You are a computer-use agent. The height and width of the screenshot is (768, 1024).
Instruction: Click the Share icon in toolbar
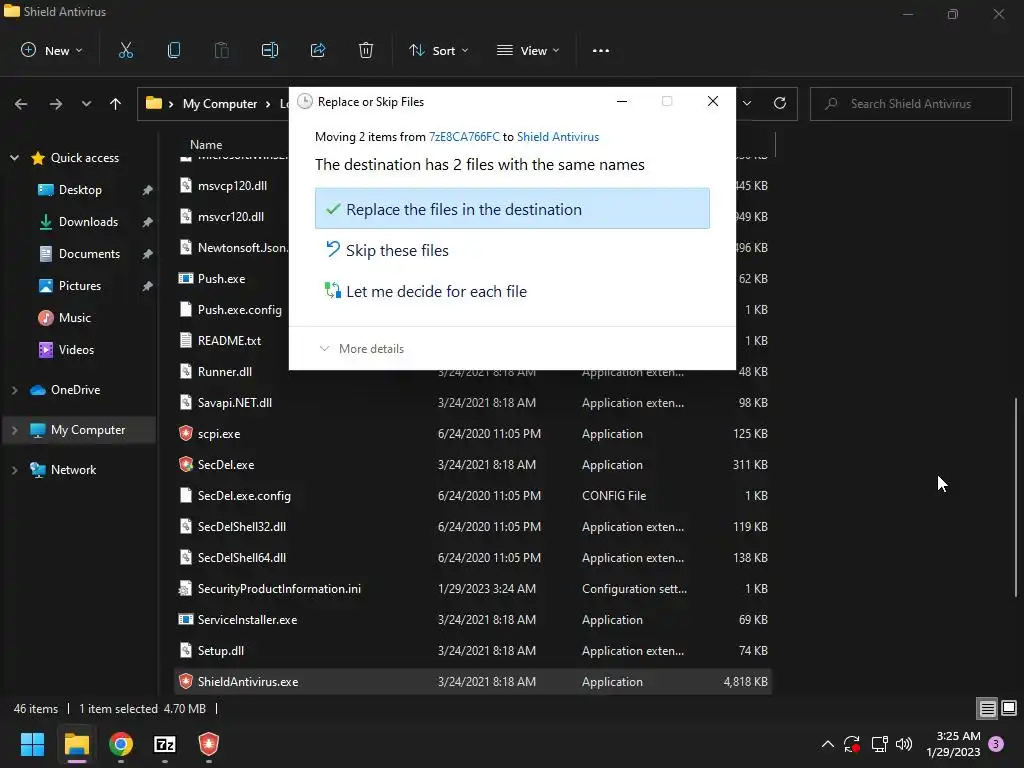[x=318, y=50]
